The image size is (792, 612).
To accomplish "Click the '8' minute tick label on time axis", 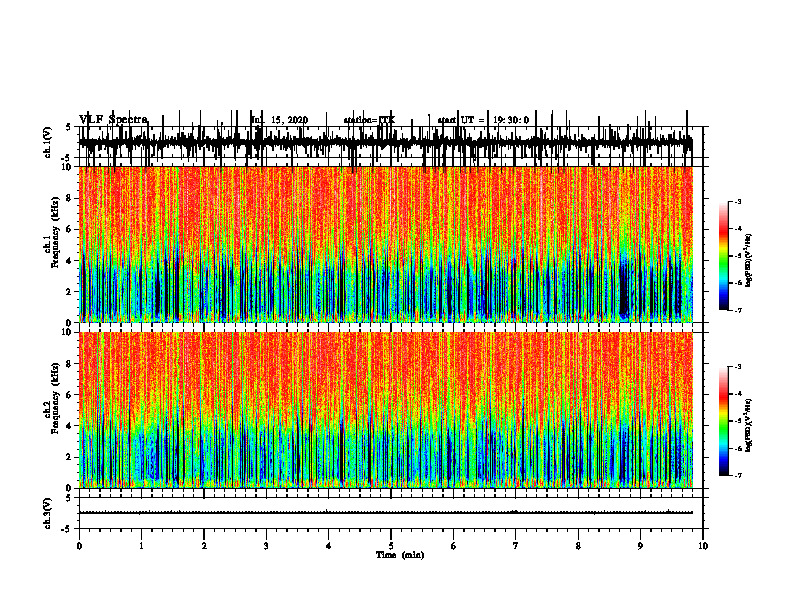I will tap(578, 546).
